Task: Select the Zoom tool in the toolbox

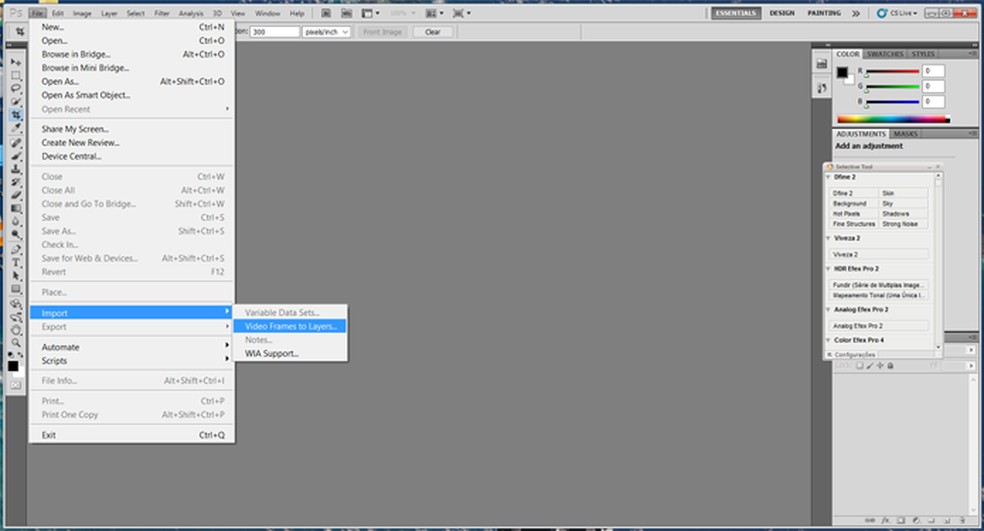Action: pyautogui.click(x=16, y=343)
